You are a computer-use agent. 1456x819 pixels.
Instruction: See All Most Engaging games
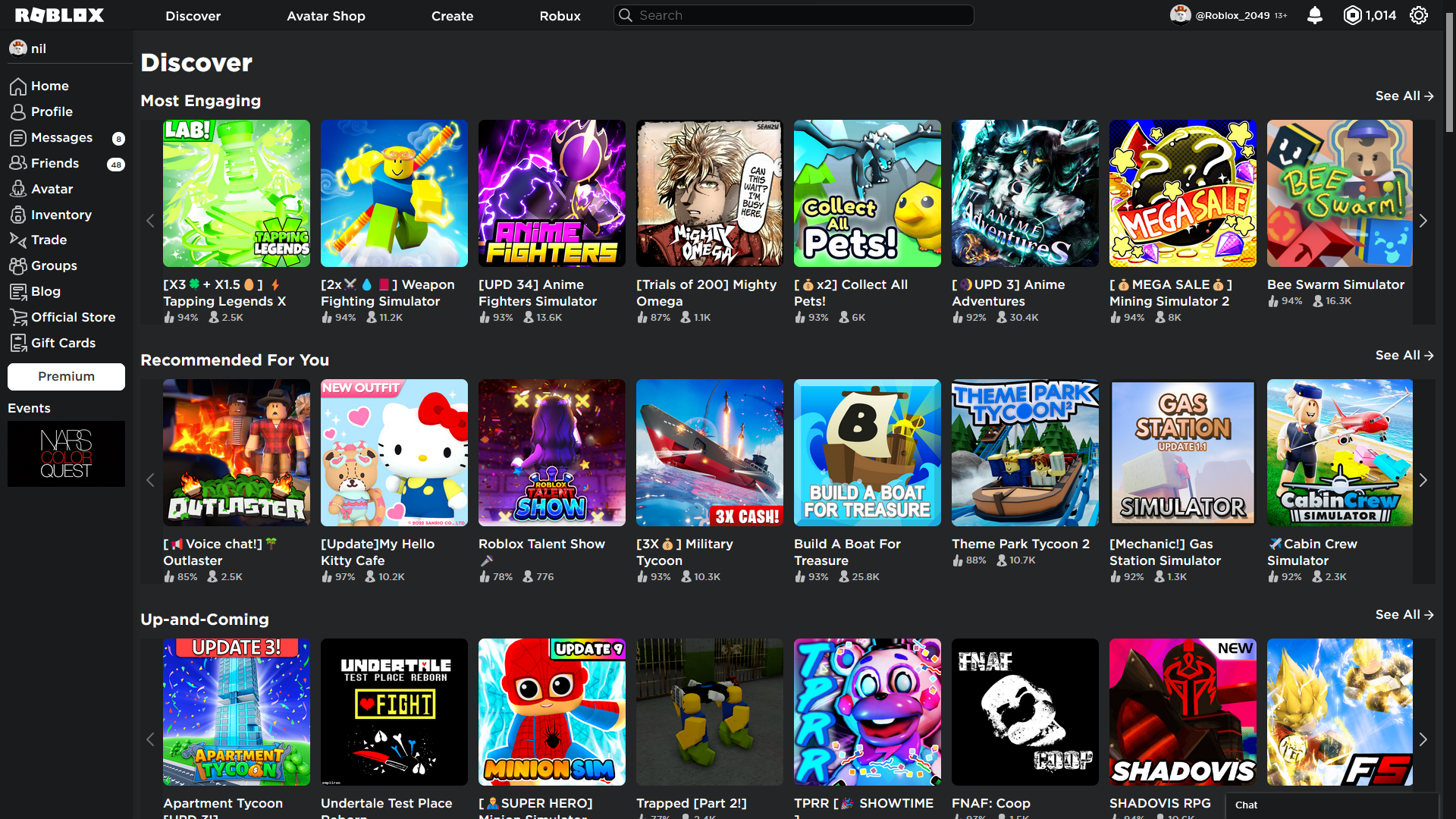pos(1404,96)
